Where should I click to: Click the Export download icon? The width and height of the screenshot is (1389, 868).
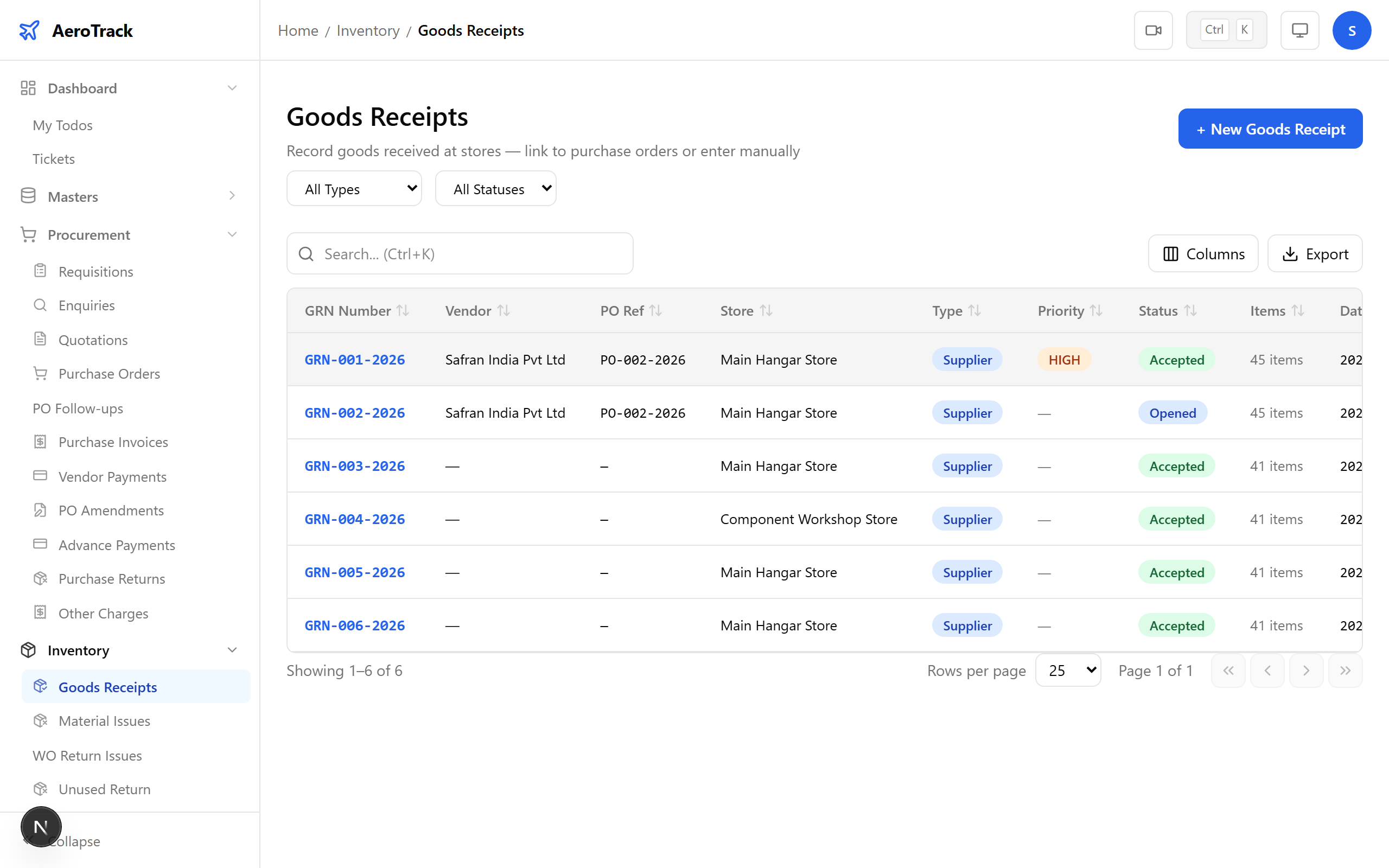pos(1290,253)
